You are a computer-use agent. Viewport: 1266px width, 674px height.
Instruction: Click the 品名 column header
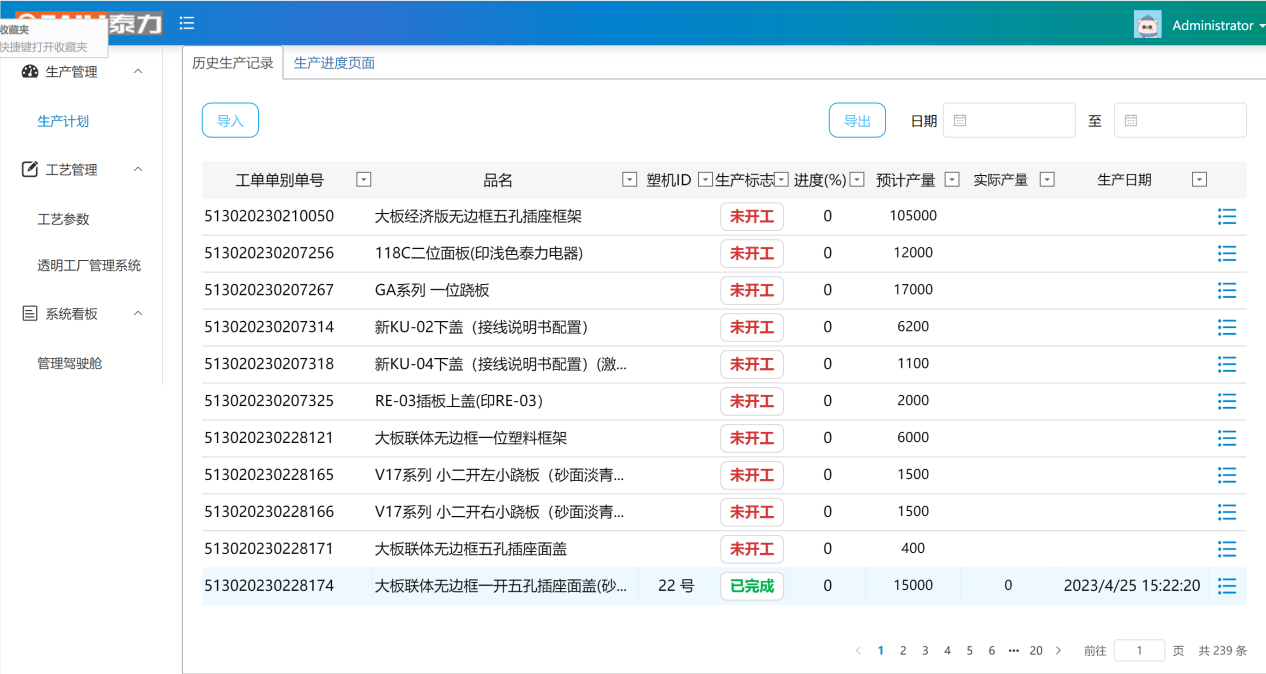[x=498, y=180]
